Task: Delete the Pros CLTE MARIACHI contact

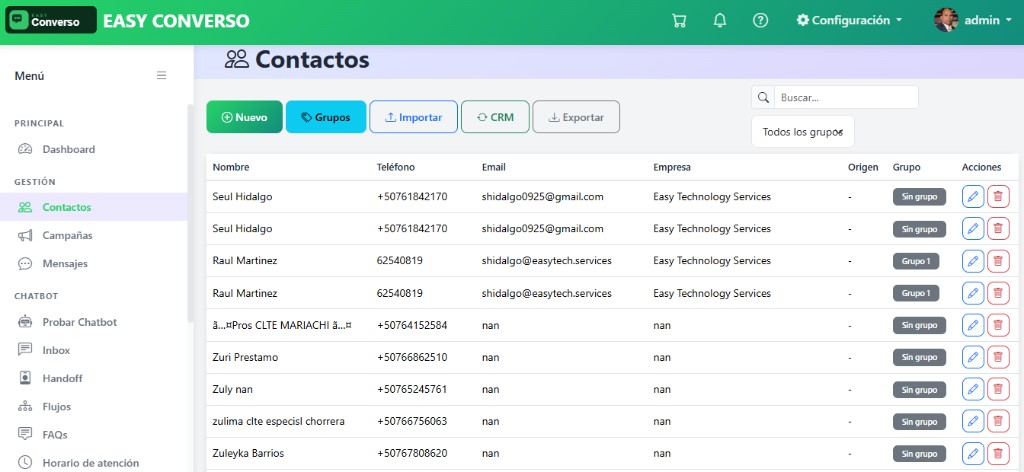Action: [998, 325]
